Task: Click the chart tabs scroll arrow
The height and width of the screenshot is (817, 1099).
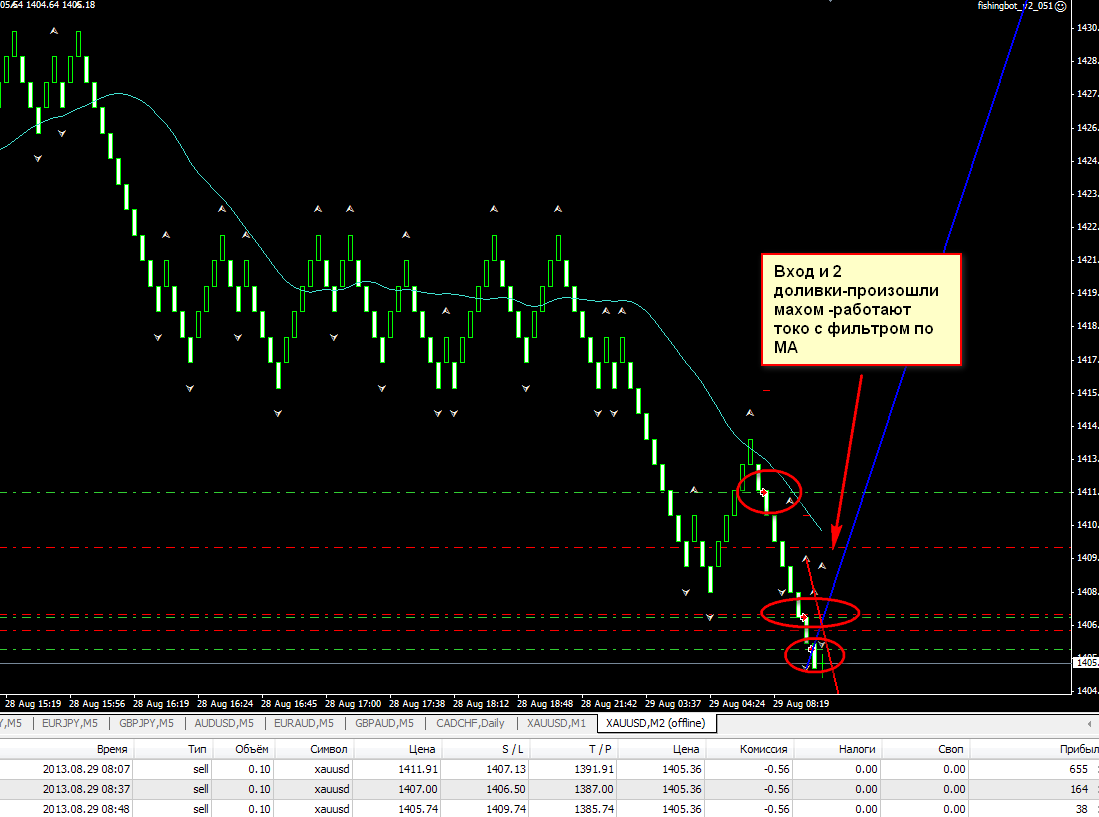Action: (1089, 723)
